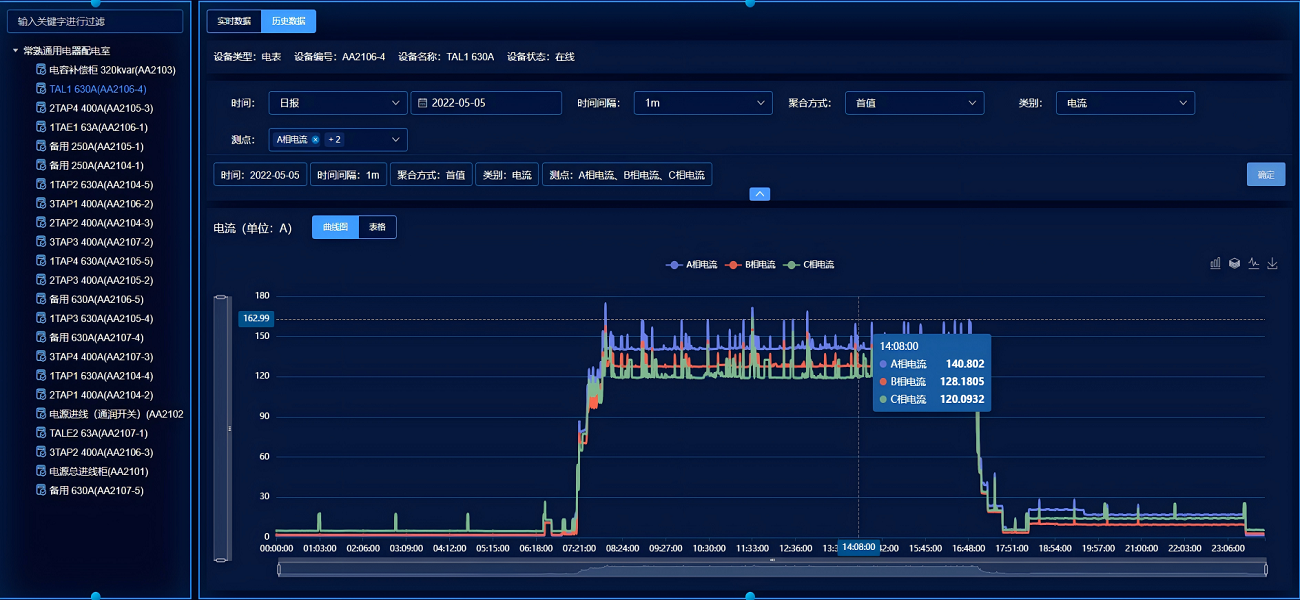1300x600 pixels.
Task: Toggle A相电流 series in chart legend
Action: click(692, 265)
